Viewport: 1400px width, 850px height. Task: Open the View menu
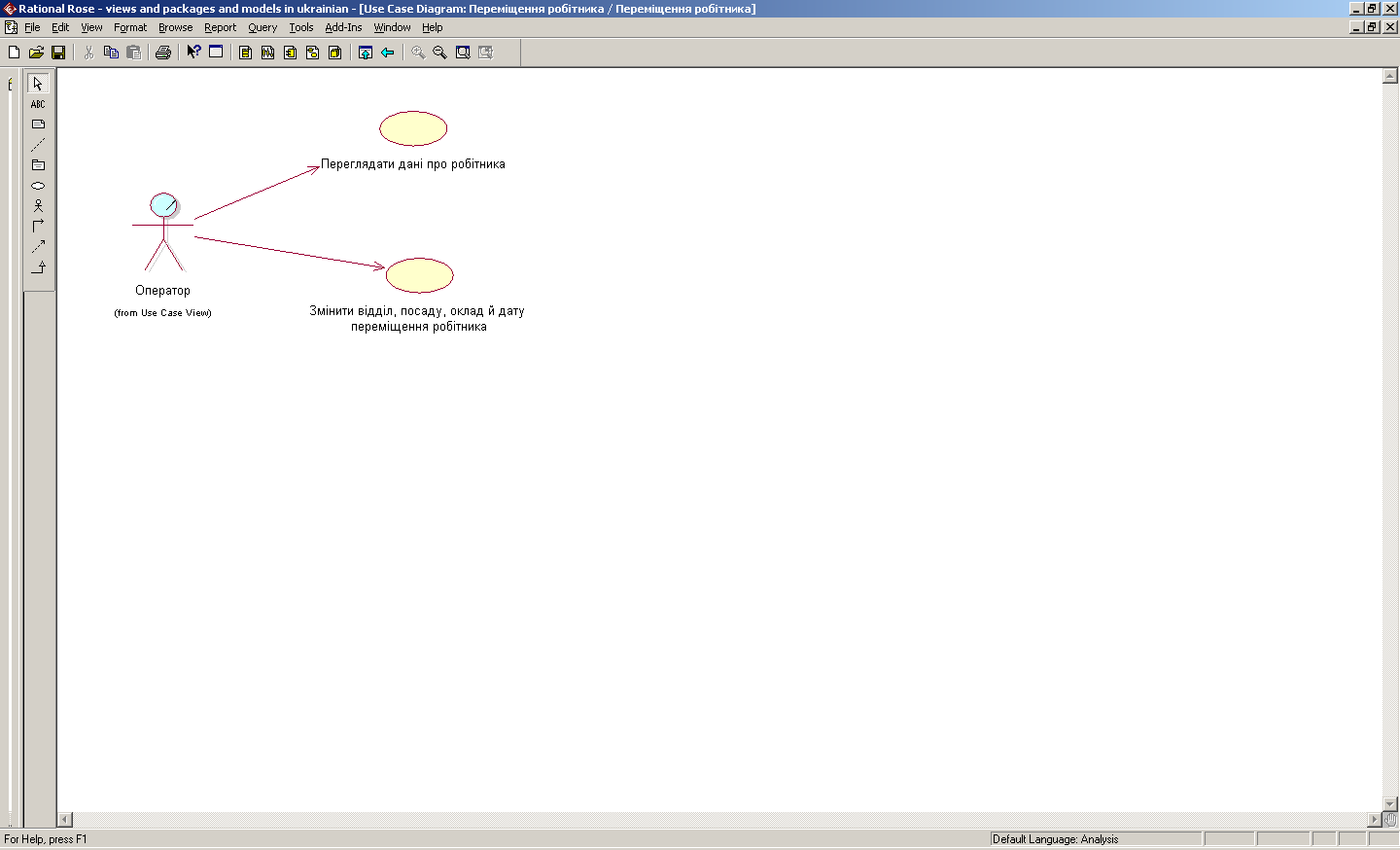91,27
